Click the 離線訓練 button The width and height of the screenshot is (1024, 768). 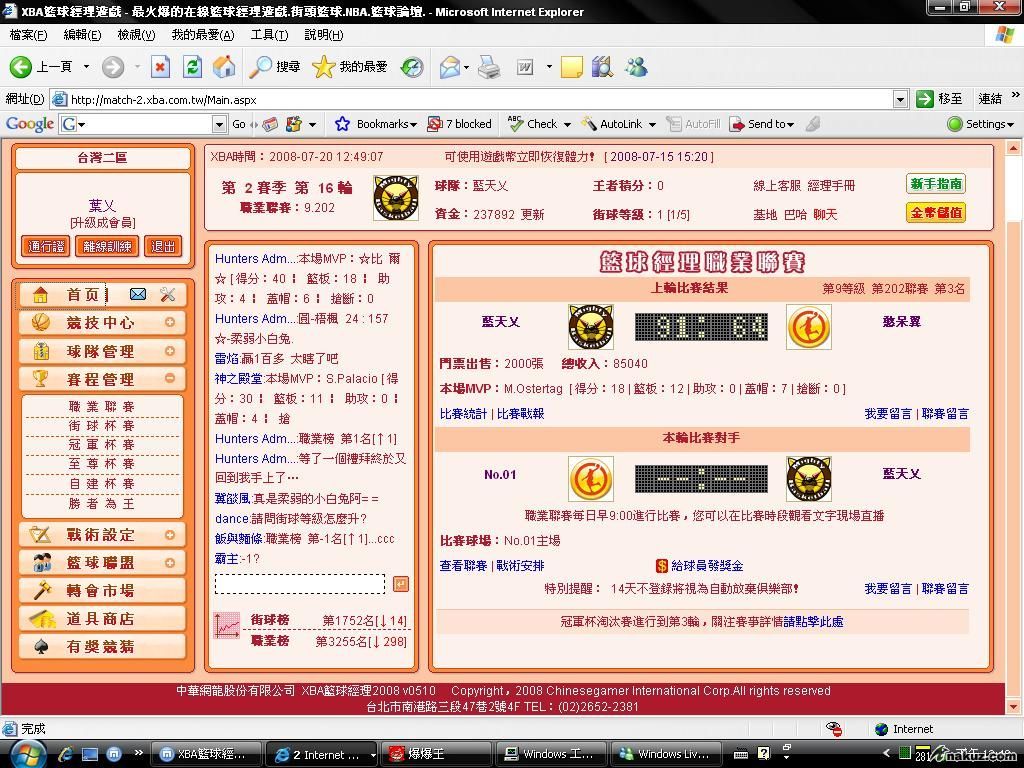coord(108,246)
